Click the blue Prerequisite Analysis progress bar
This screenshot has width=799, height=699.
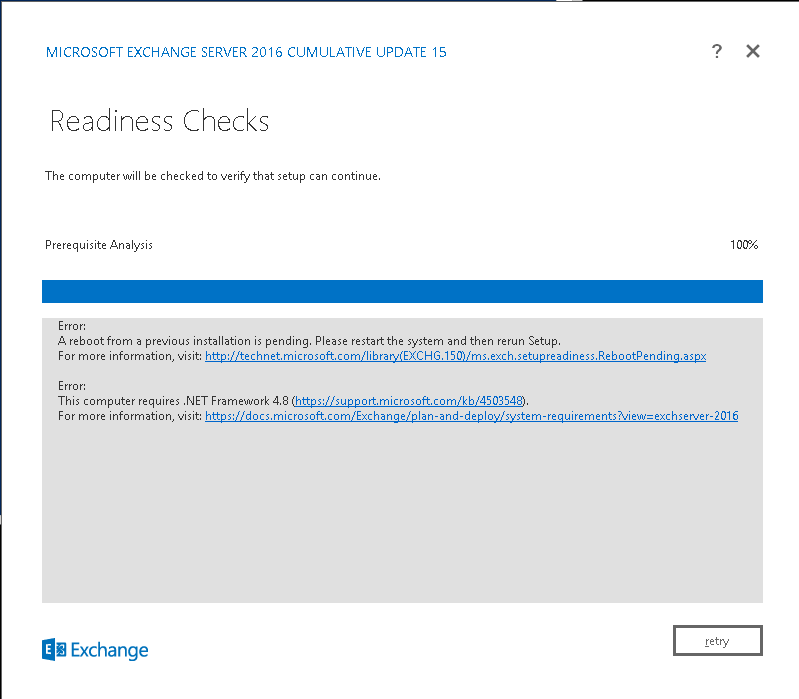coord(402,291)
